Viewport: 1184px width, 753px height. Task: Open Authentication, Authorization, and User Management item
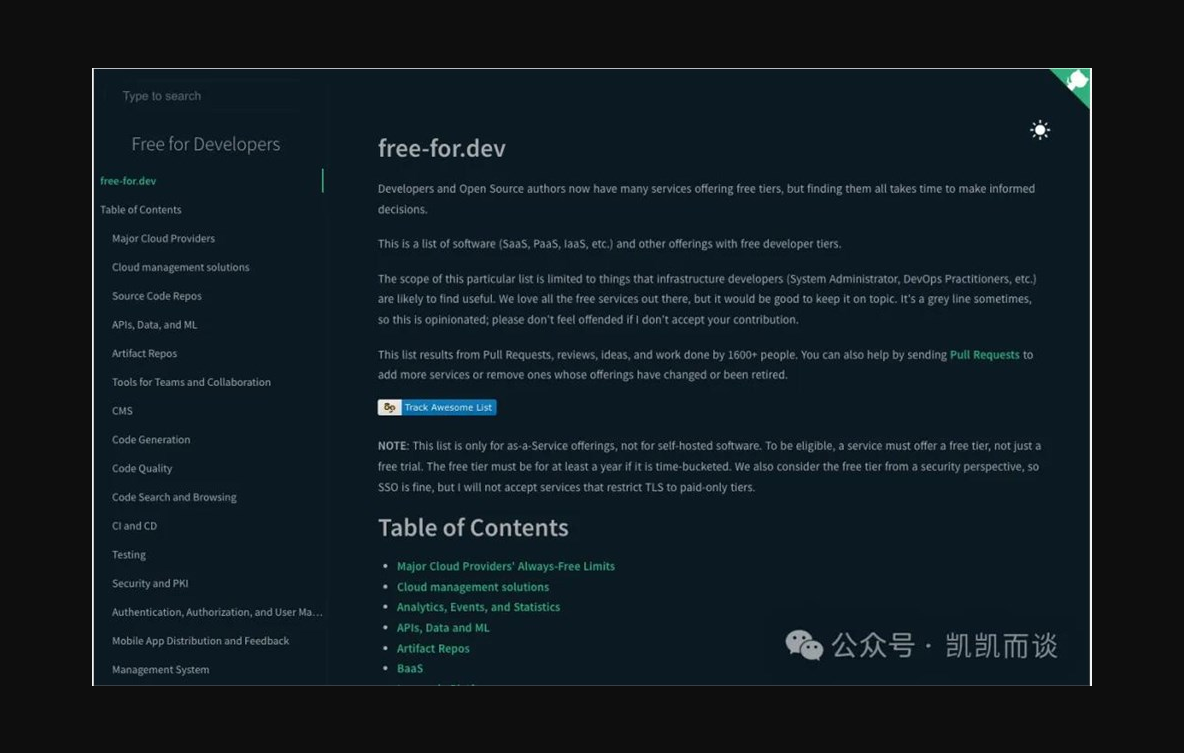pyautogui.click(x=217, y=612)
